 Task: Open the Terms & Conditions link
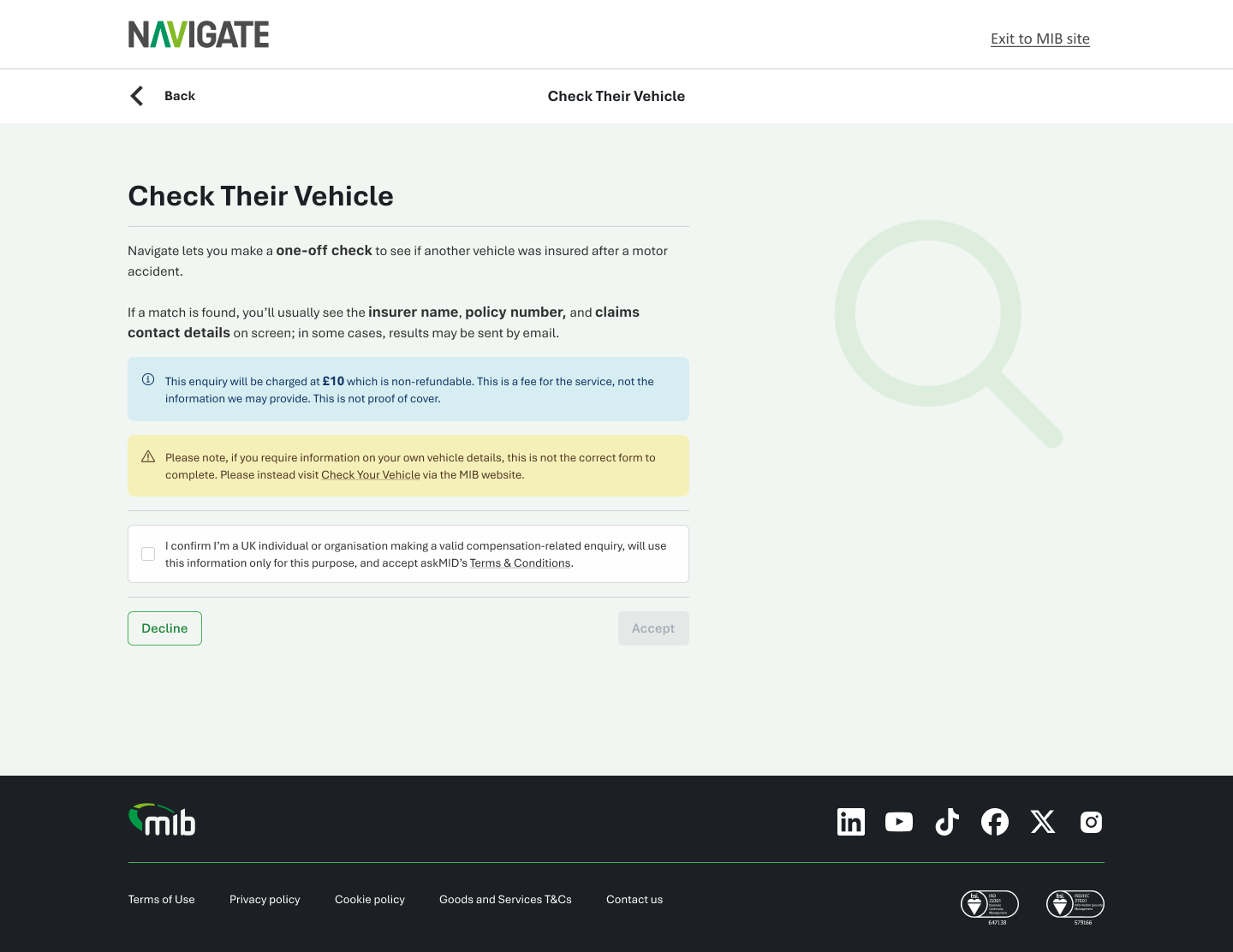pyautogui.click(x=520, y=563)
